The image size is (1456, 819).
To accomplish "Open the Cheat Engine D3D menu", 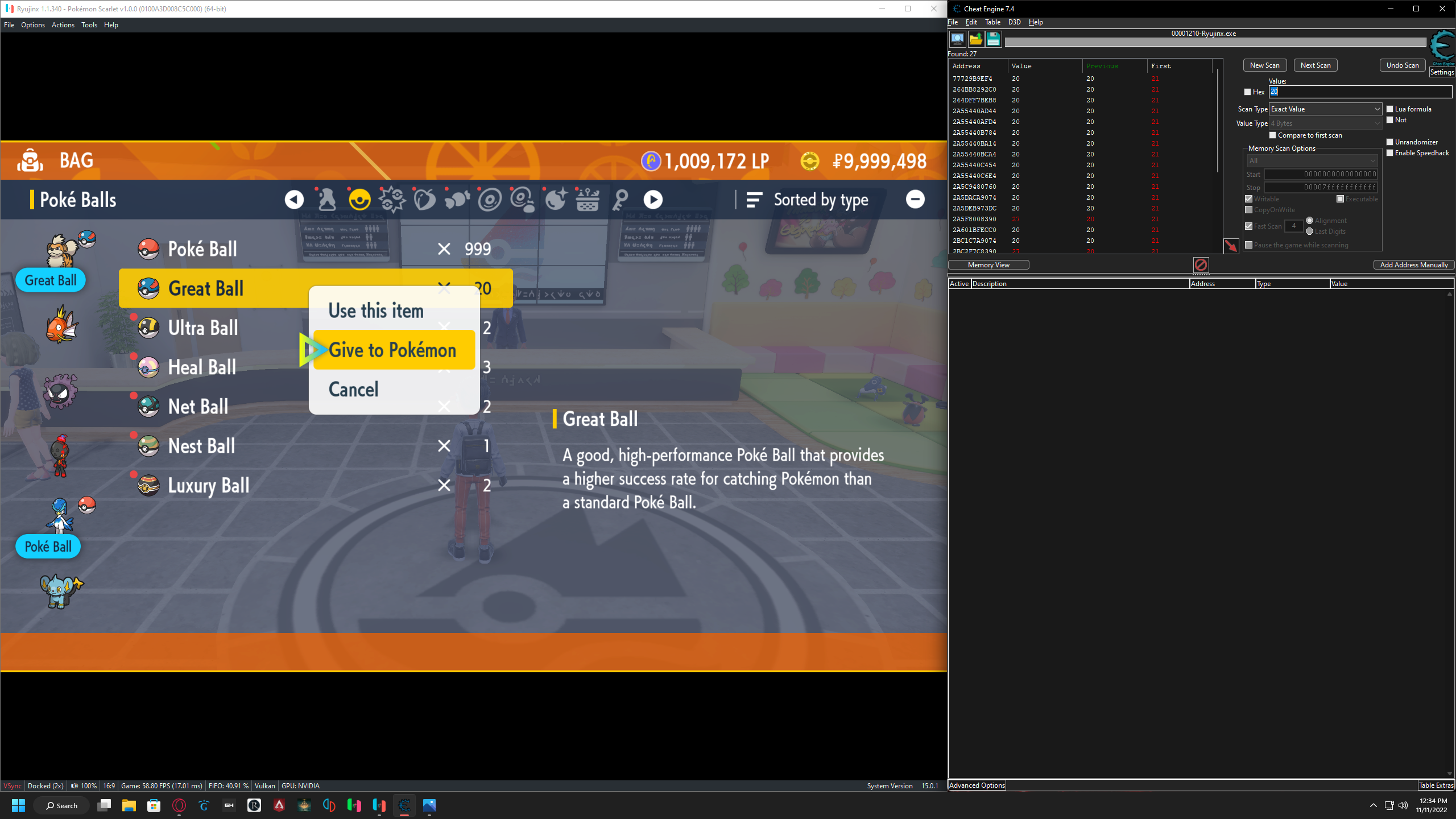I will (1014, 22).
